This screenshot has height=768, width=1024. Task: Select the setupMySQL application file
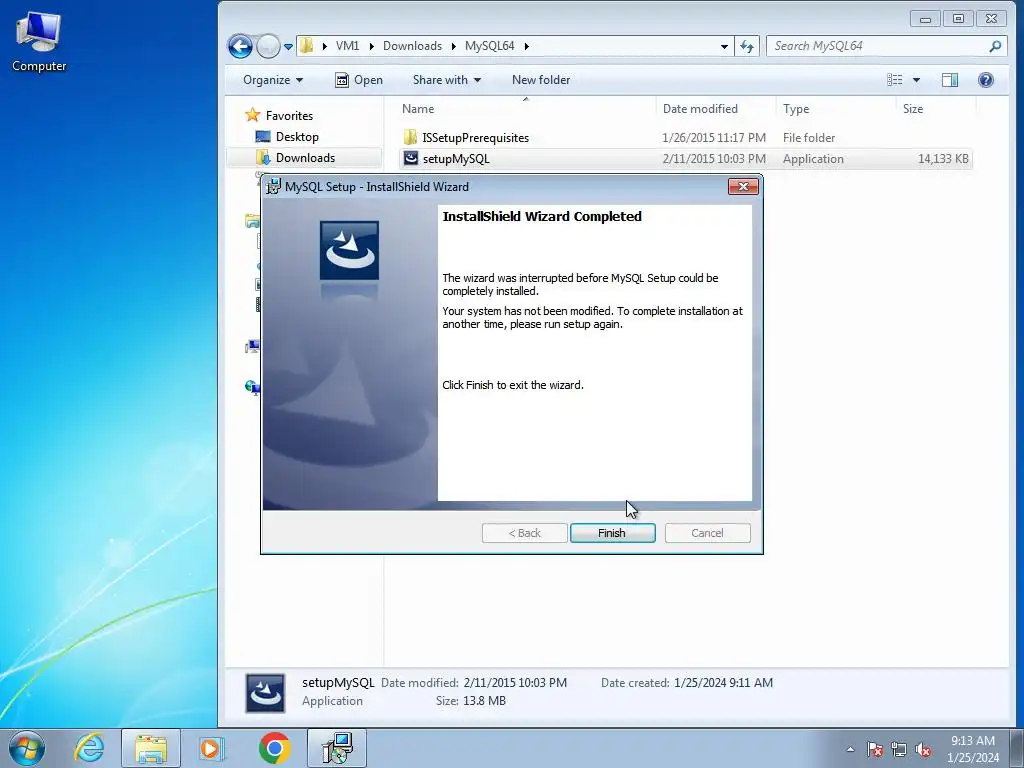(x=456, y=159)
